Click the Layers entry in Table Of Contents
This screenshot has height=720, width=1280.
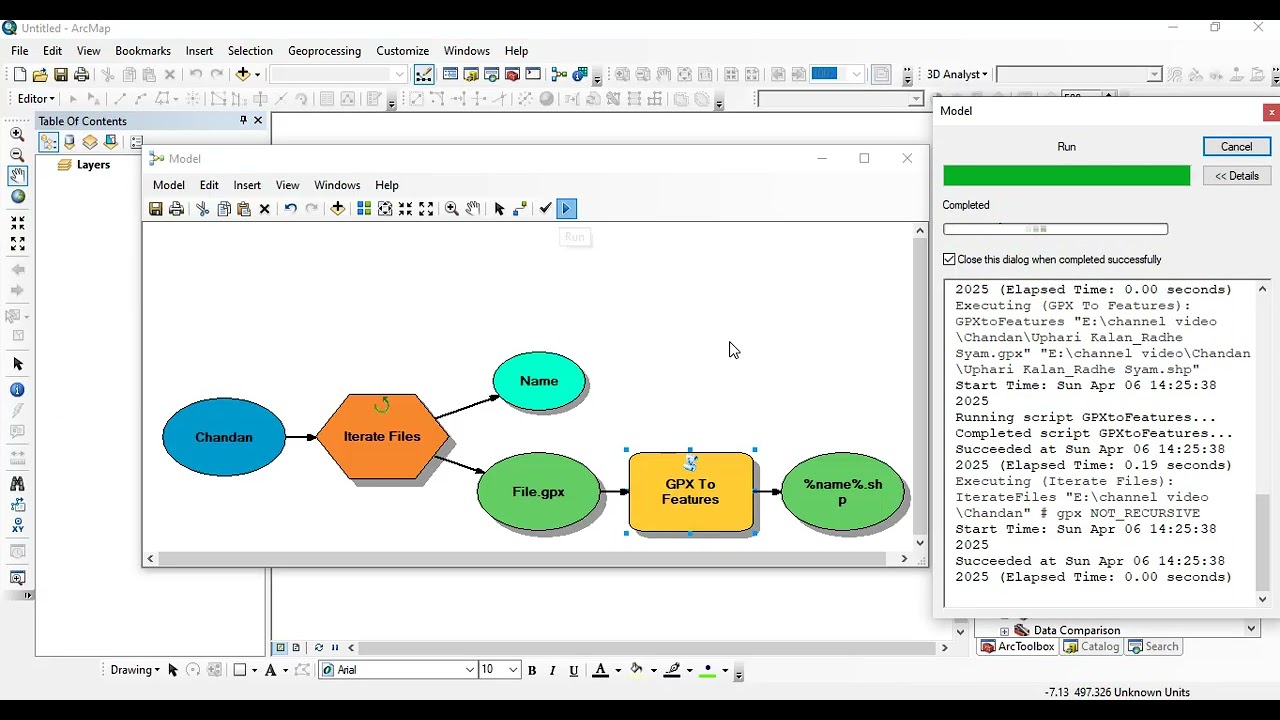click(93, 165)
